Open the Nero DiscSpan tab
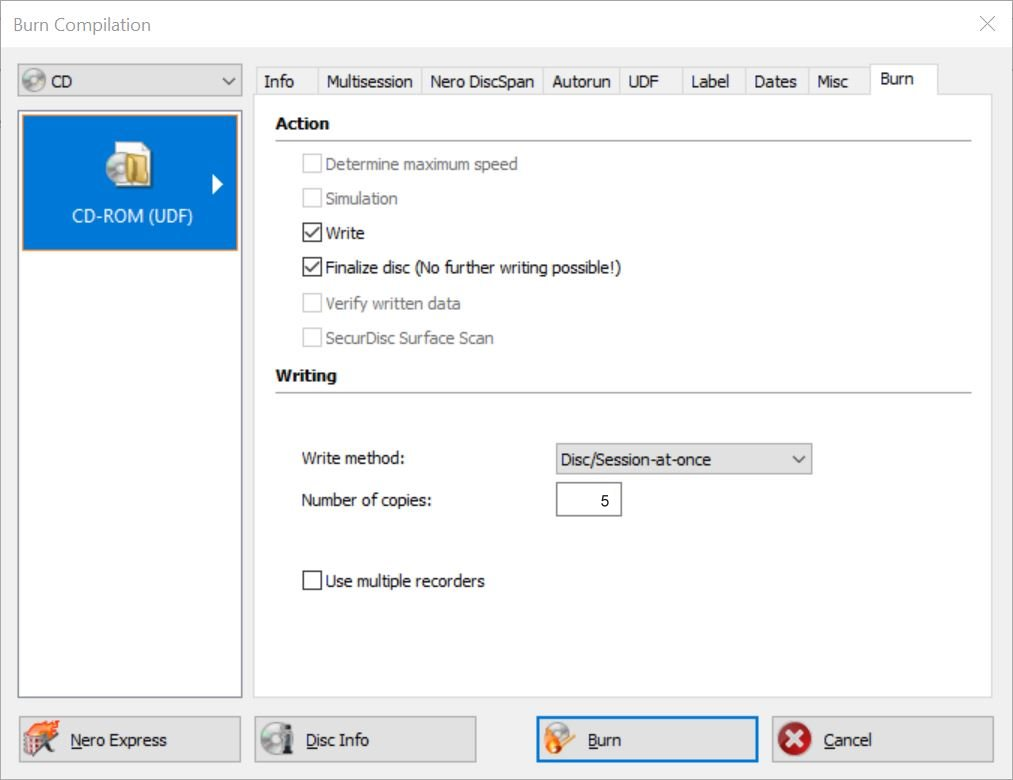Screen dimensions: 1013x780 (482, 82)
